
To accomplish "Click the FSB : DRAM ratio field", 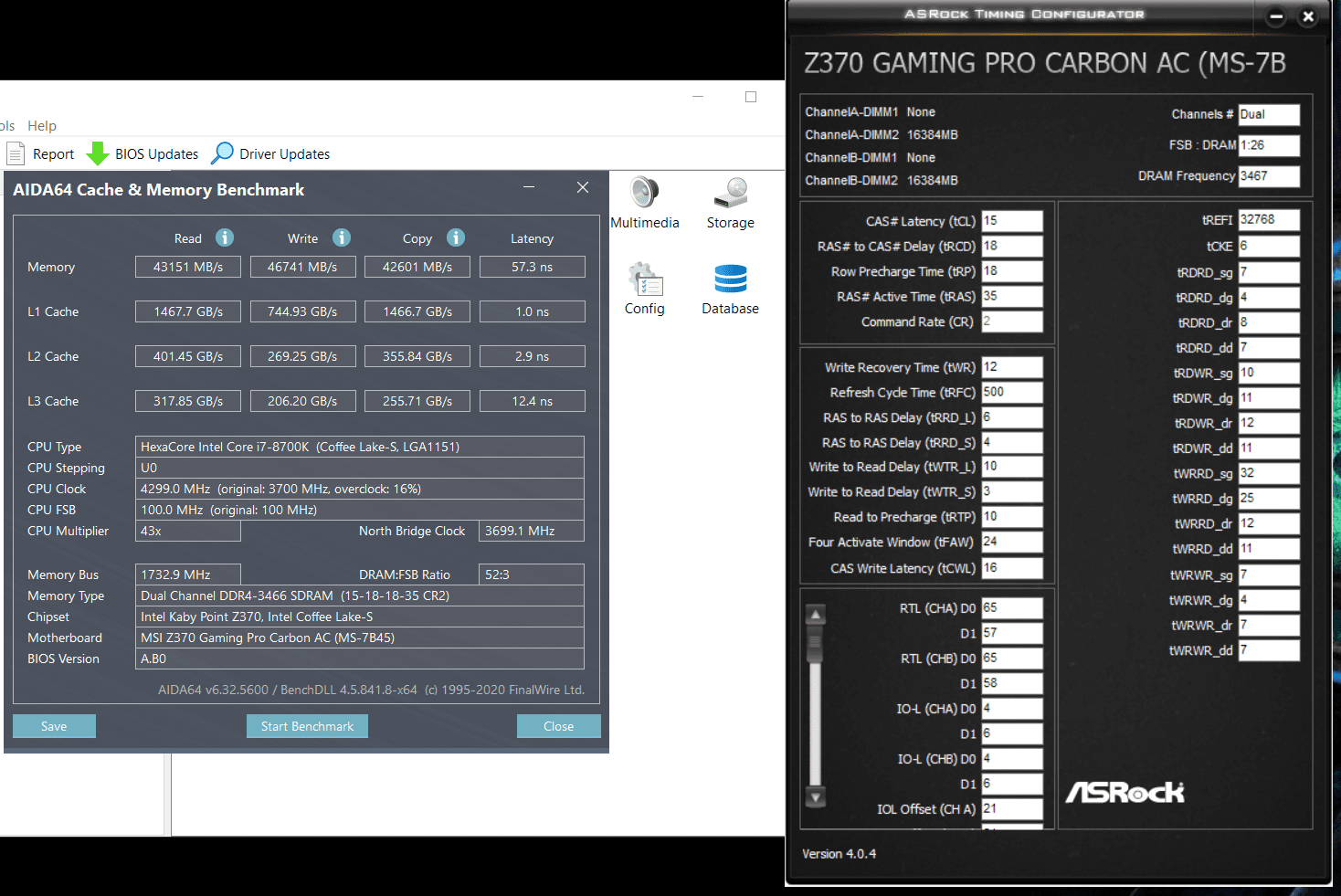I will tap(1269, 145).
